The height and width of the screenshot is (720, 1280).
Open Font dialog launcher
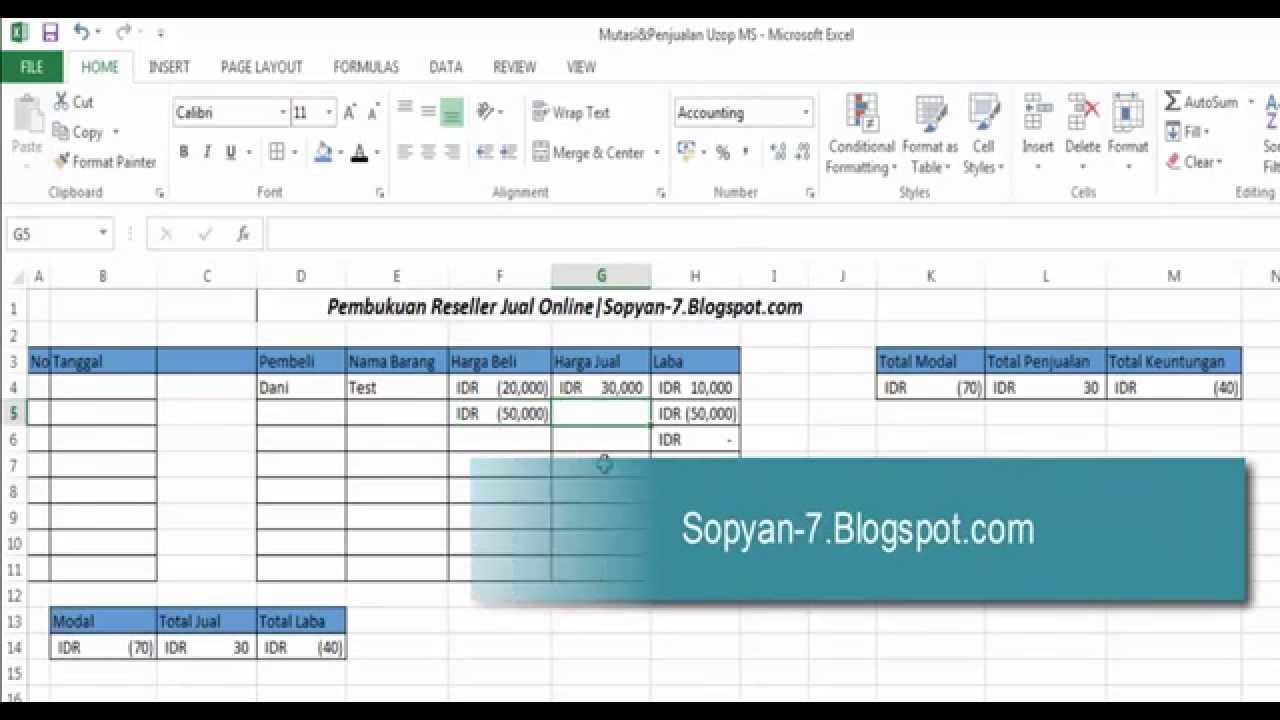coord(380,193)
